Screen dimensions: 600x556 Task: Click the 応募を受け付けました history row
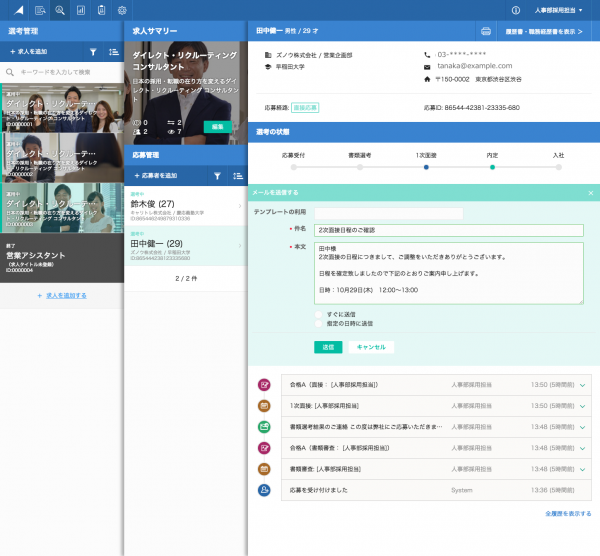(x=436, y=490)
